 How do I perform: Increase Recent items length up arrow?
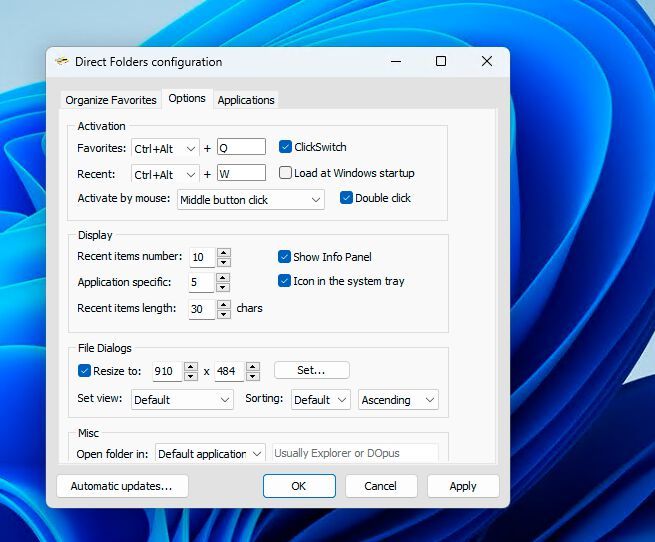224,304
